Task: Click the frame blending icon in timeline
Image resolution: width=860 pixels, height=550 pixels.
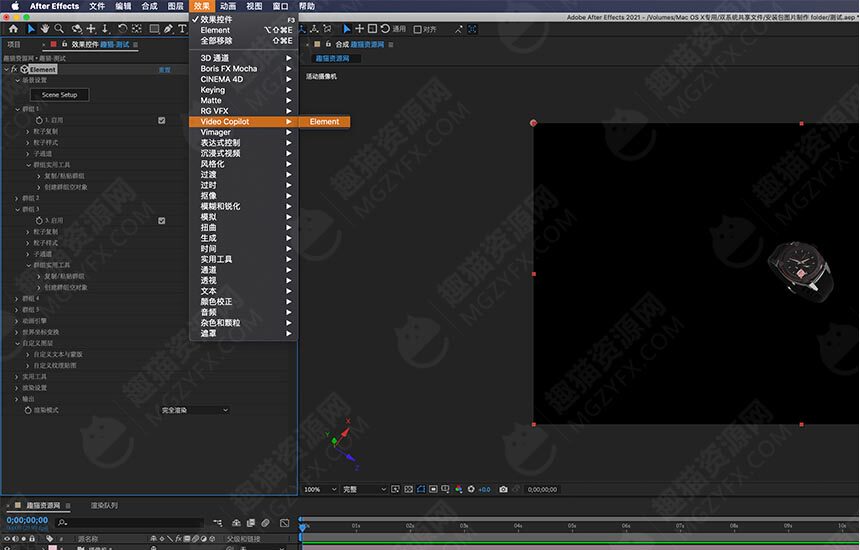Action: pos(251,523)
